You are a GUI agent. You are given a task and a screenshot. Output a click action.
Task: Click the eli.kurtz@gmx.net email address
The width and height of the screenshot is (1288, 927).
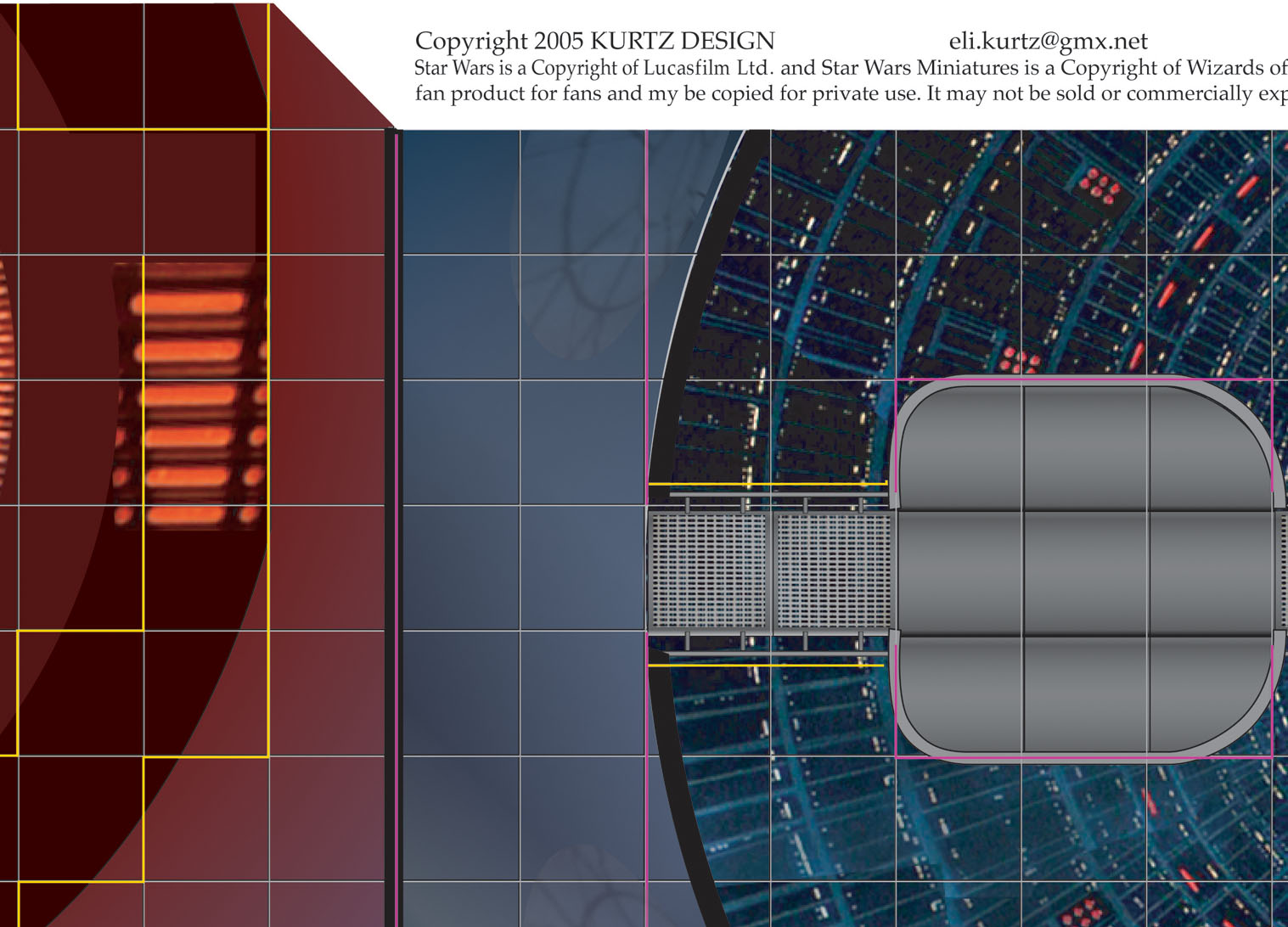point(1048,41)
